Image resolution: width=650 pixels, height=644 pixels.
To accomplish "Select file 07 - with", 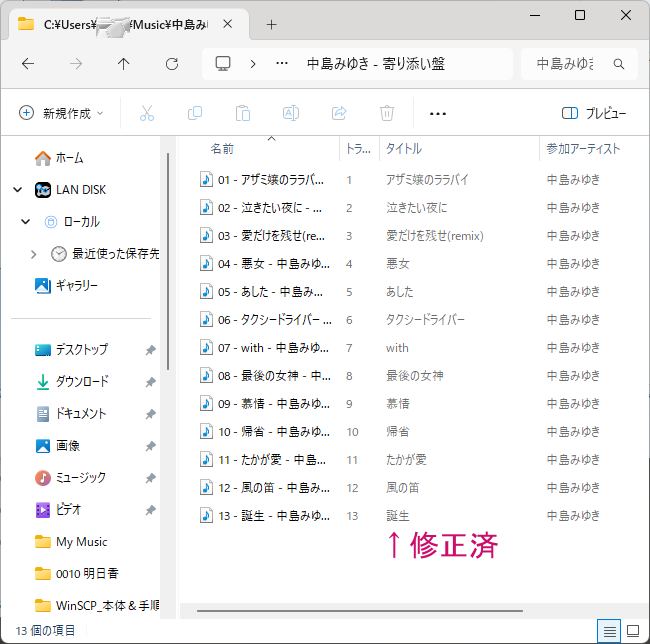I will pyautogui.click(x=265, y=348).
